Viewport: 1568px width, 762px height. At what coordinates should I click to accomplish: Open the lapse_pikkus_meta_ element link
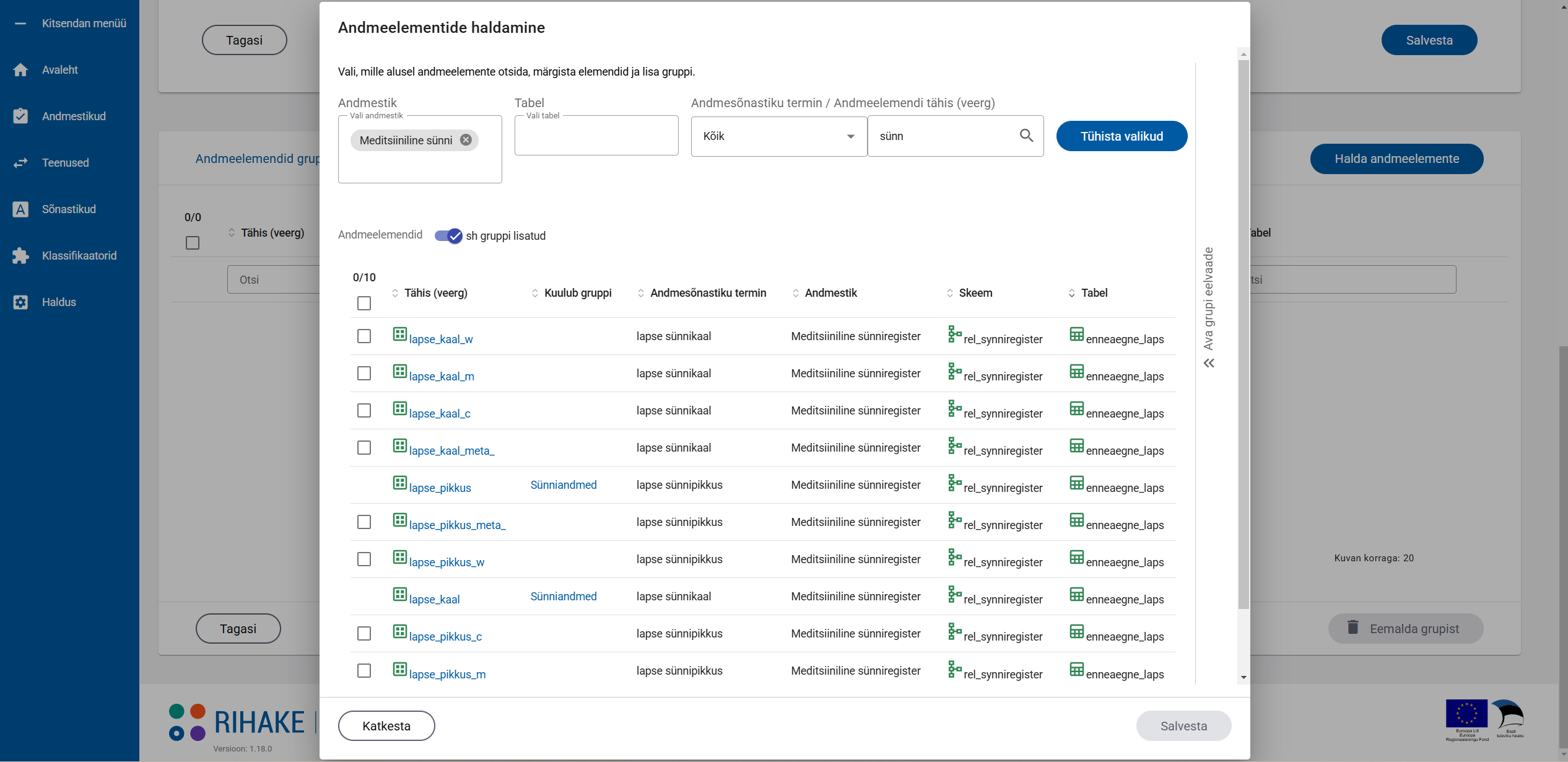(457, 525)
